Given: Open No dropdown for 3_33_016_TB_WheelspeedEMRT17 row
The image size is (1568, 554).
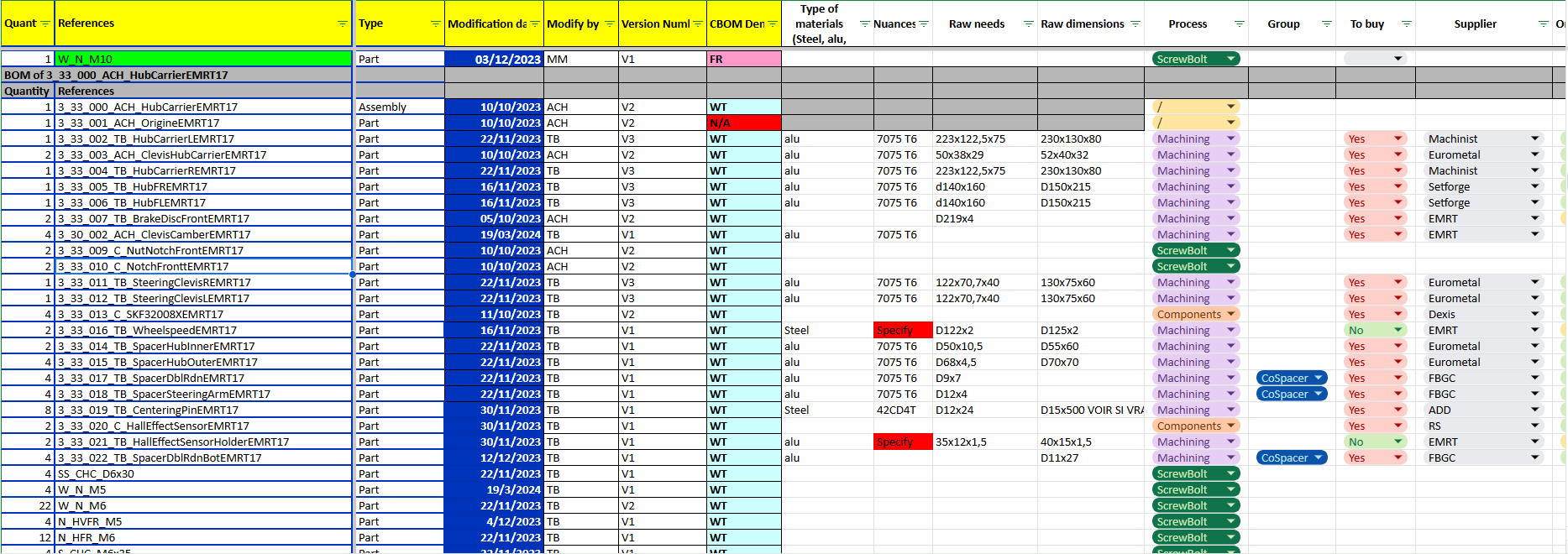Looking at the screenshot, I should click(x=1398, y=330).
